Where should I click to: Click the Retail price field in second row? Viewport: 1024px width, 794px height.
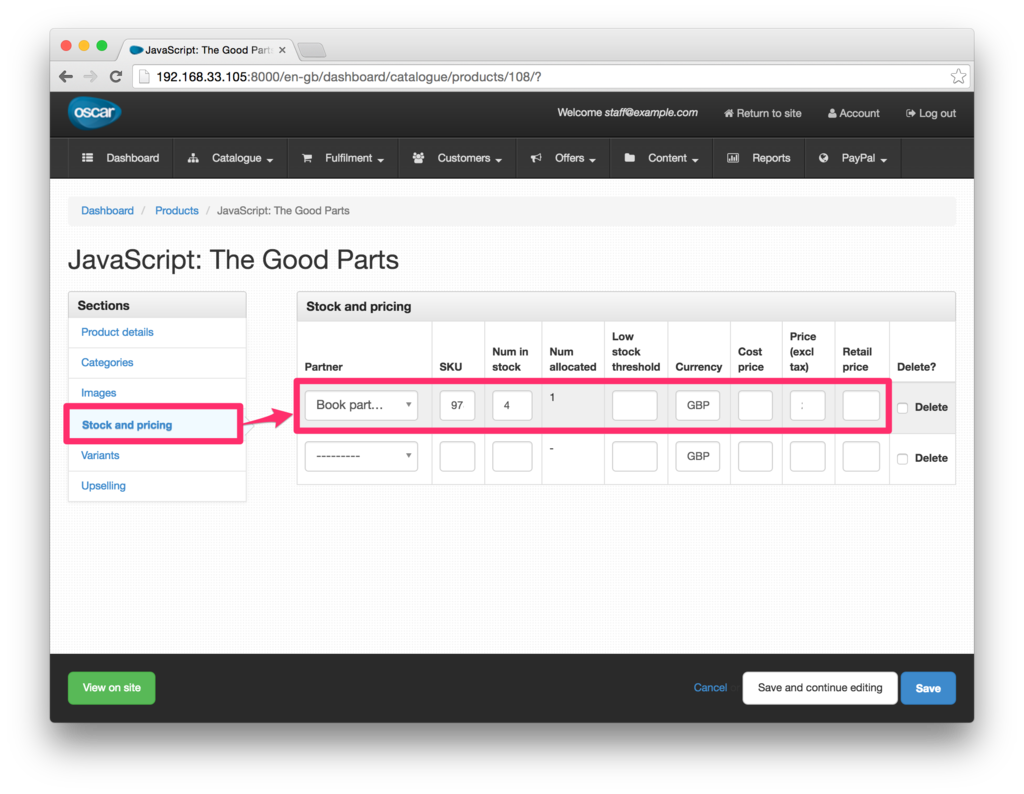coord(861,456)
